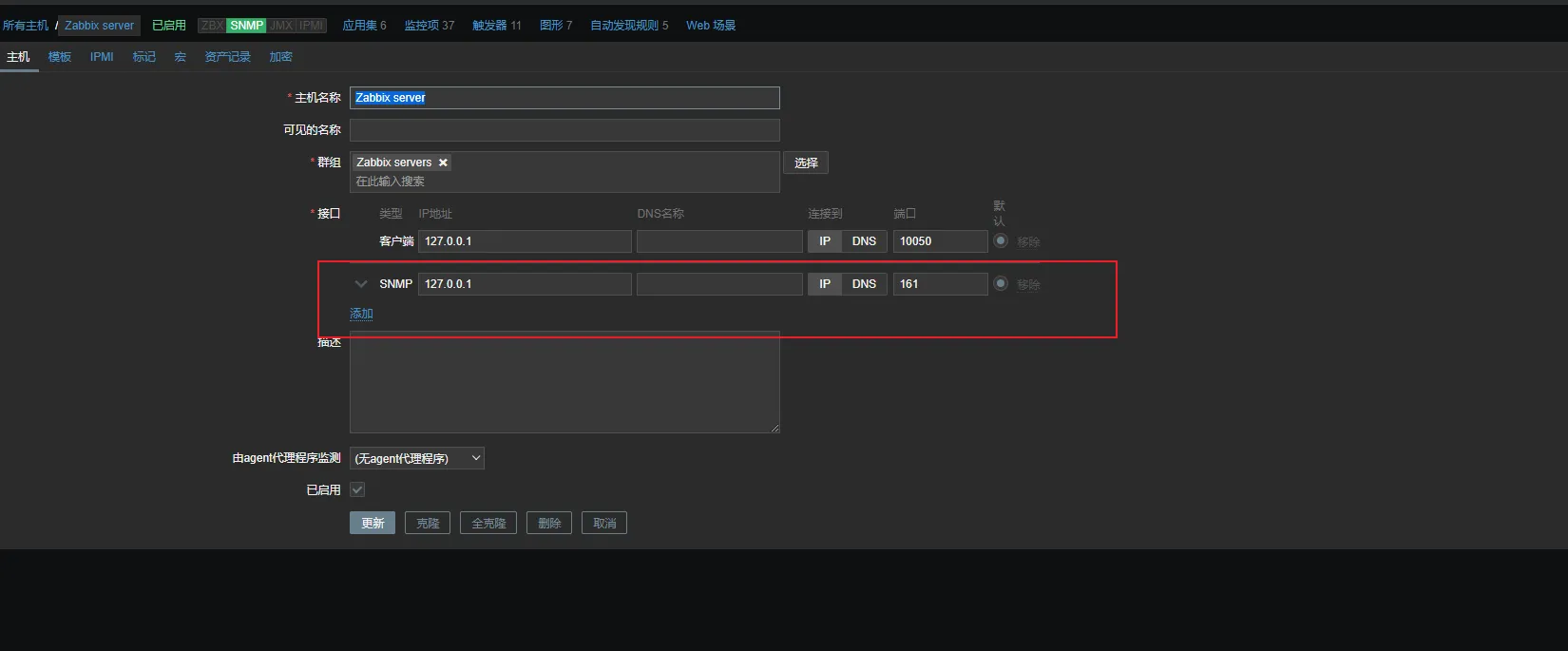
Task: Click the 由agent代理程序监测 label
Action: pos(286,458)
